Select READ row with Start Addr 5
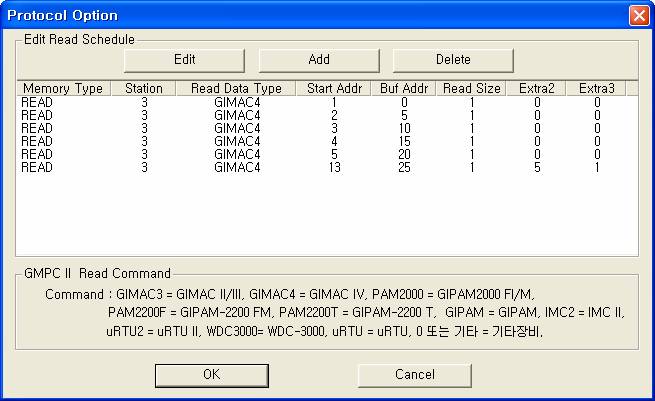This screenshot has height=401, width=655. (327, 154)
